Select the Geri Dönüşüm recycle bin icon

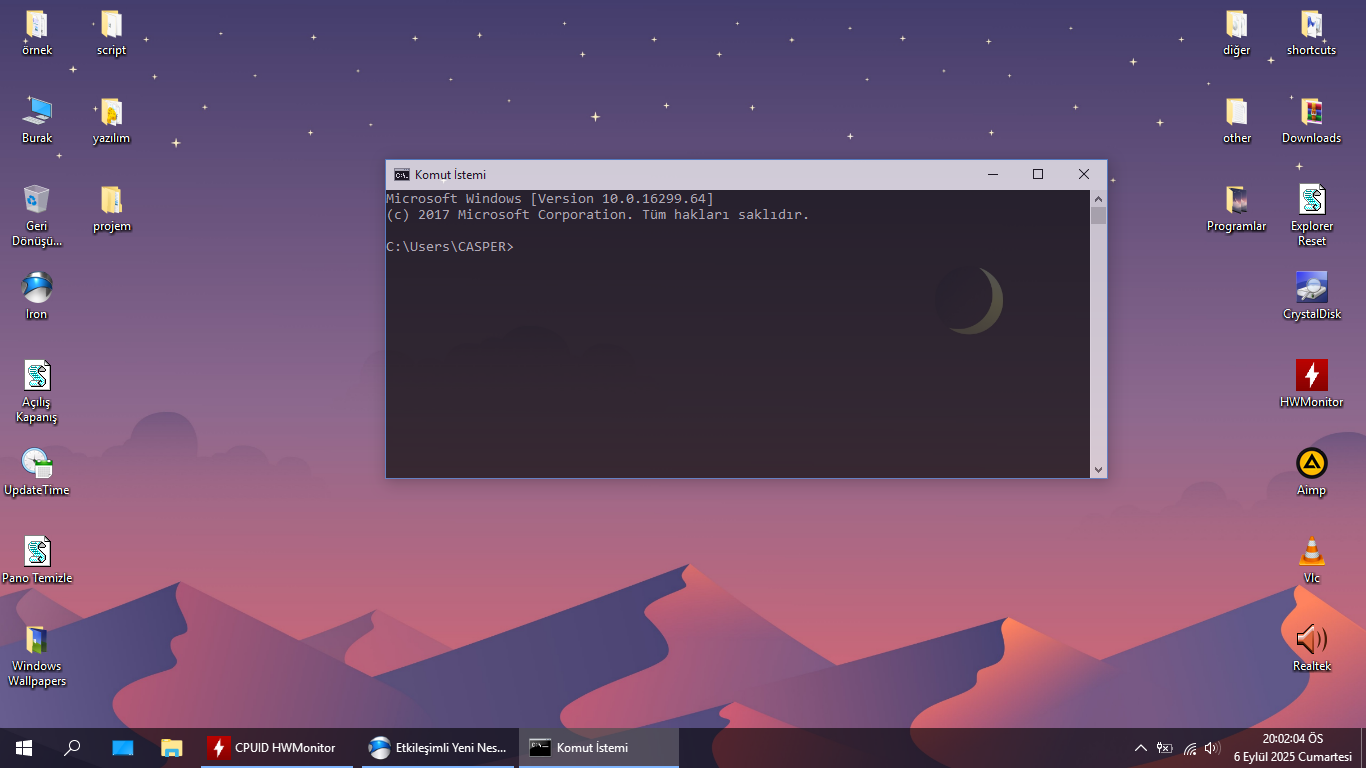37,200
